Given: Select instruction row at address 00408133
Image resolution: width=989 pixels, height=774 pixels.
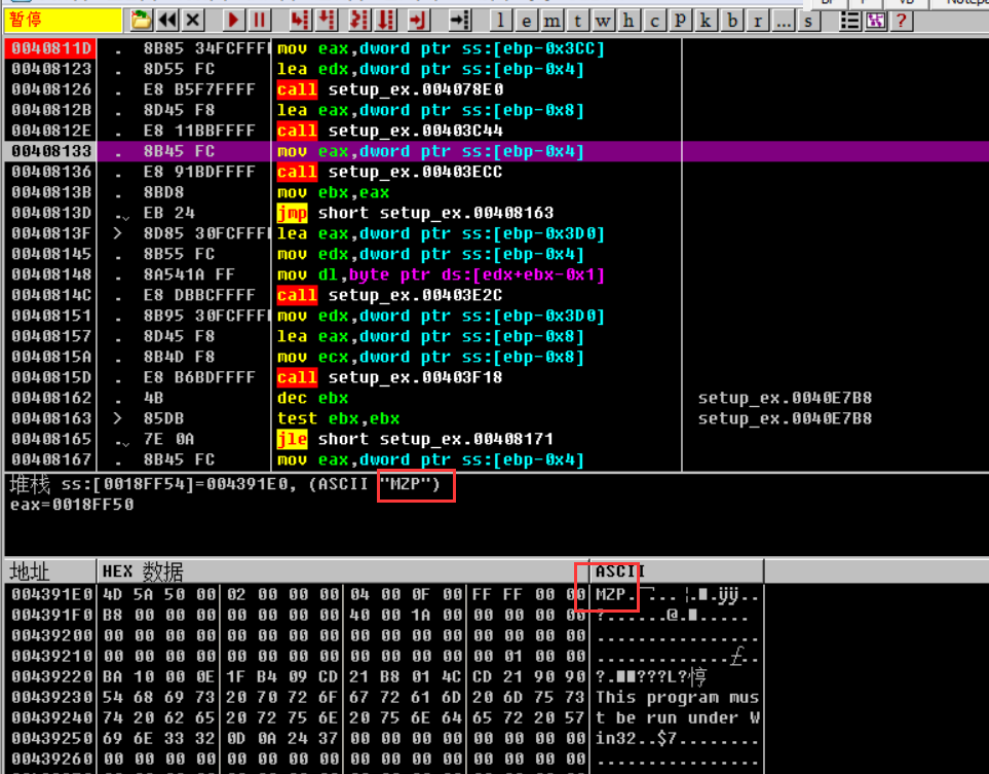Looking at the screenshot, I should tap(496, 151).
